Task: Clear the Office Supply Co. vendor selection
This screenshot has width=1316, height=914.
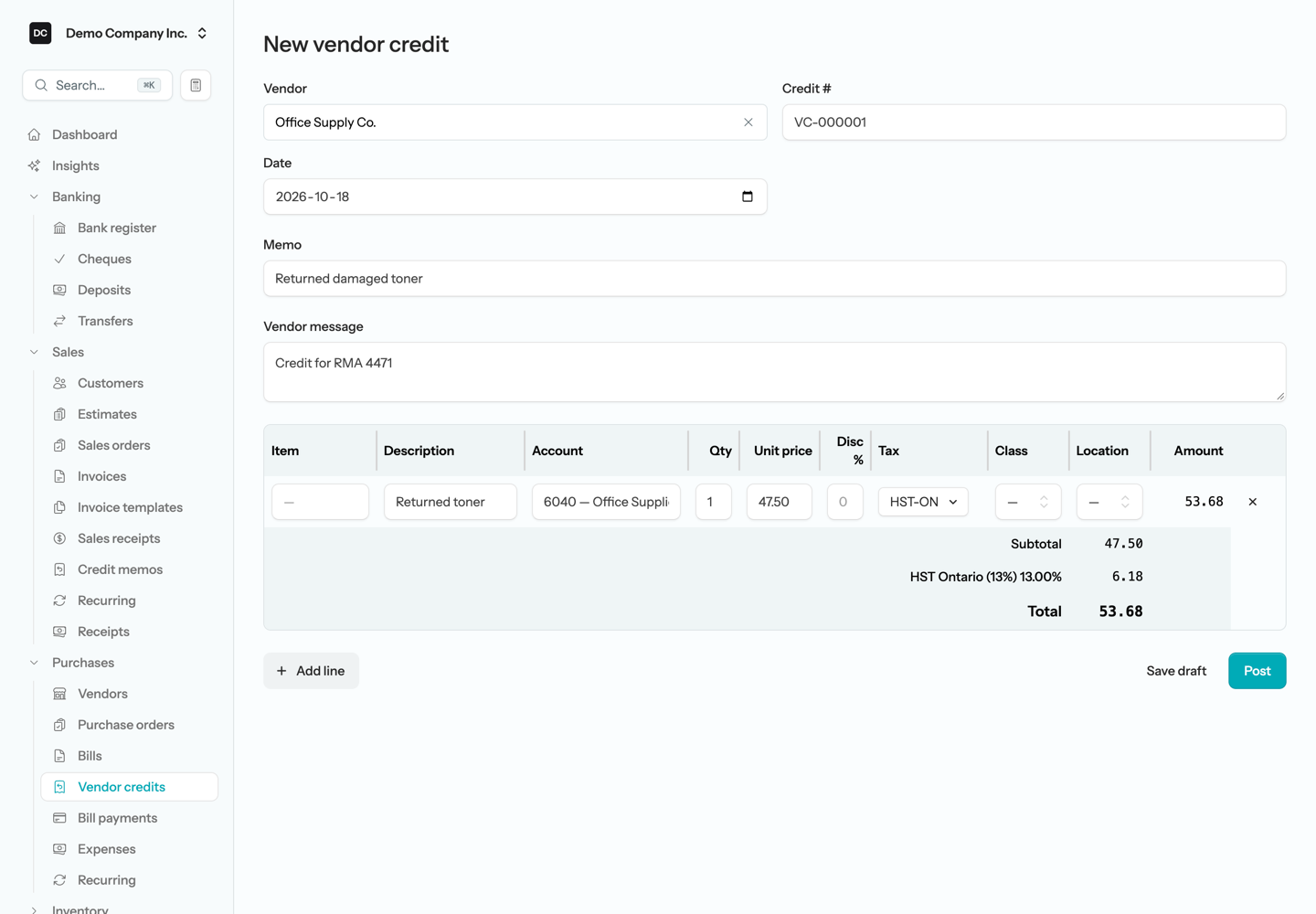Action: click(x=748, y=122)
